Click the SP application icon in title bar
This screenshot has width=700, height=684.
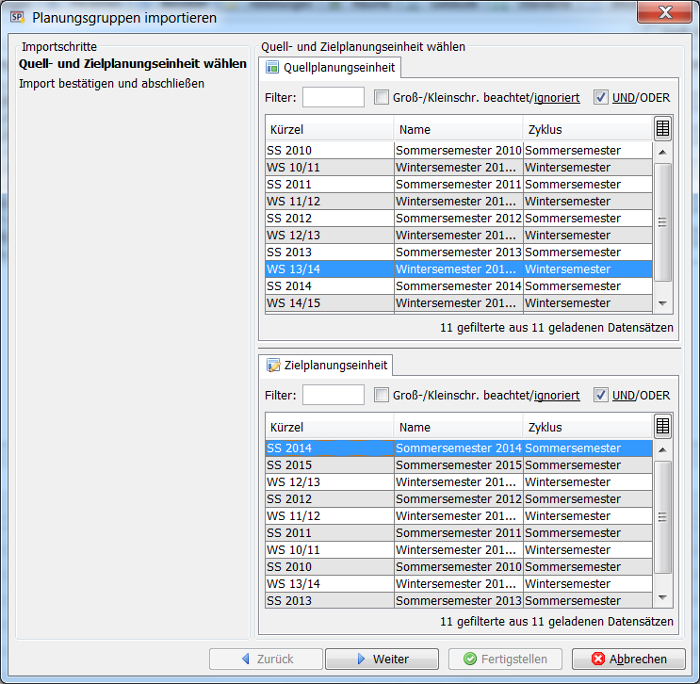click(x=17, y=17)
